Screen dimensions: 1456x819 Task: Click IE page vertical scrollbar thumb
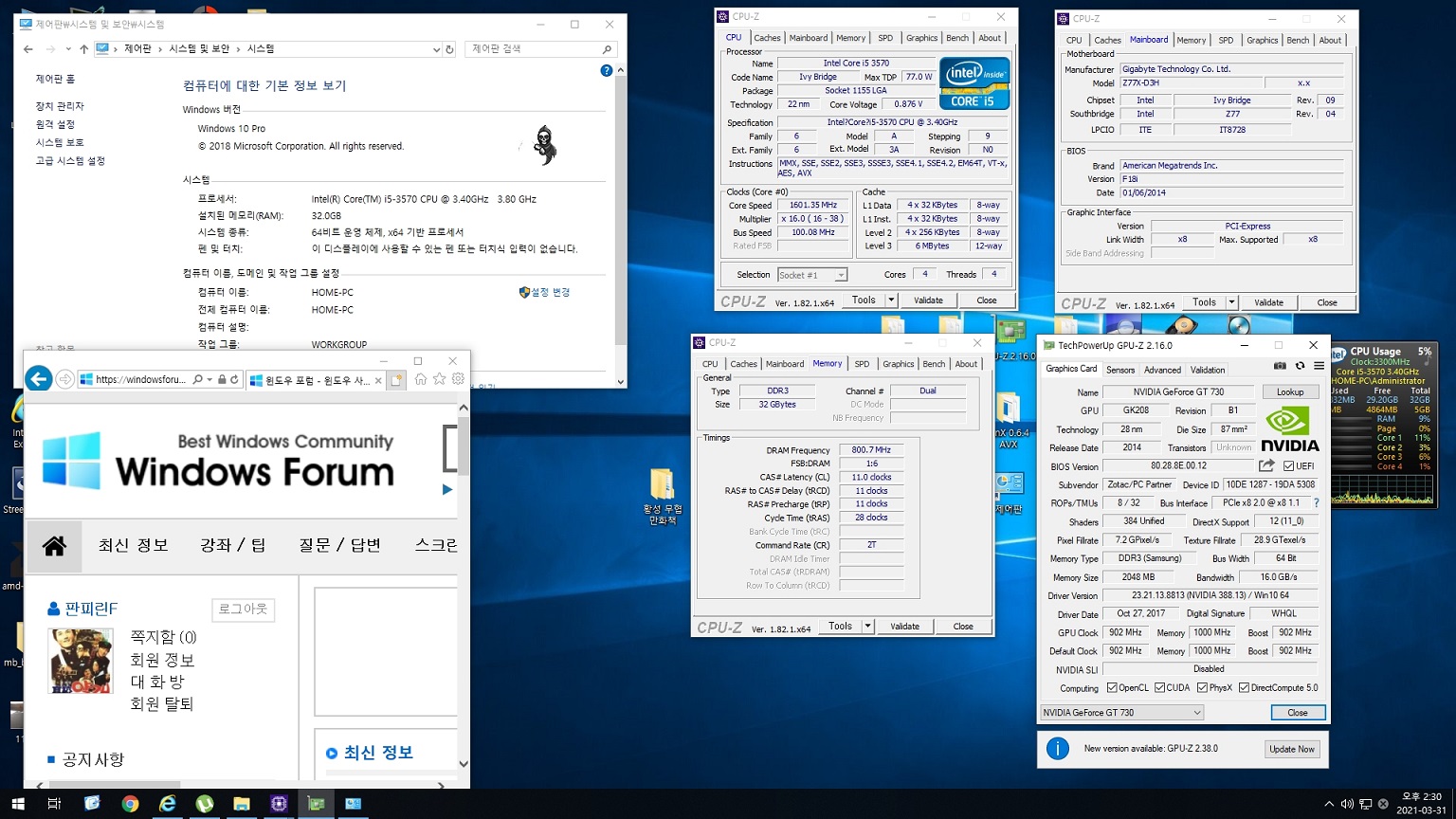pyautogui.click(x=464, y=446)
